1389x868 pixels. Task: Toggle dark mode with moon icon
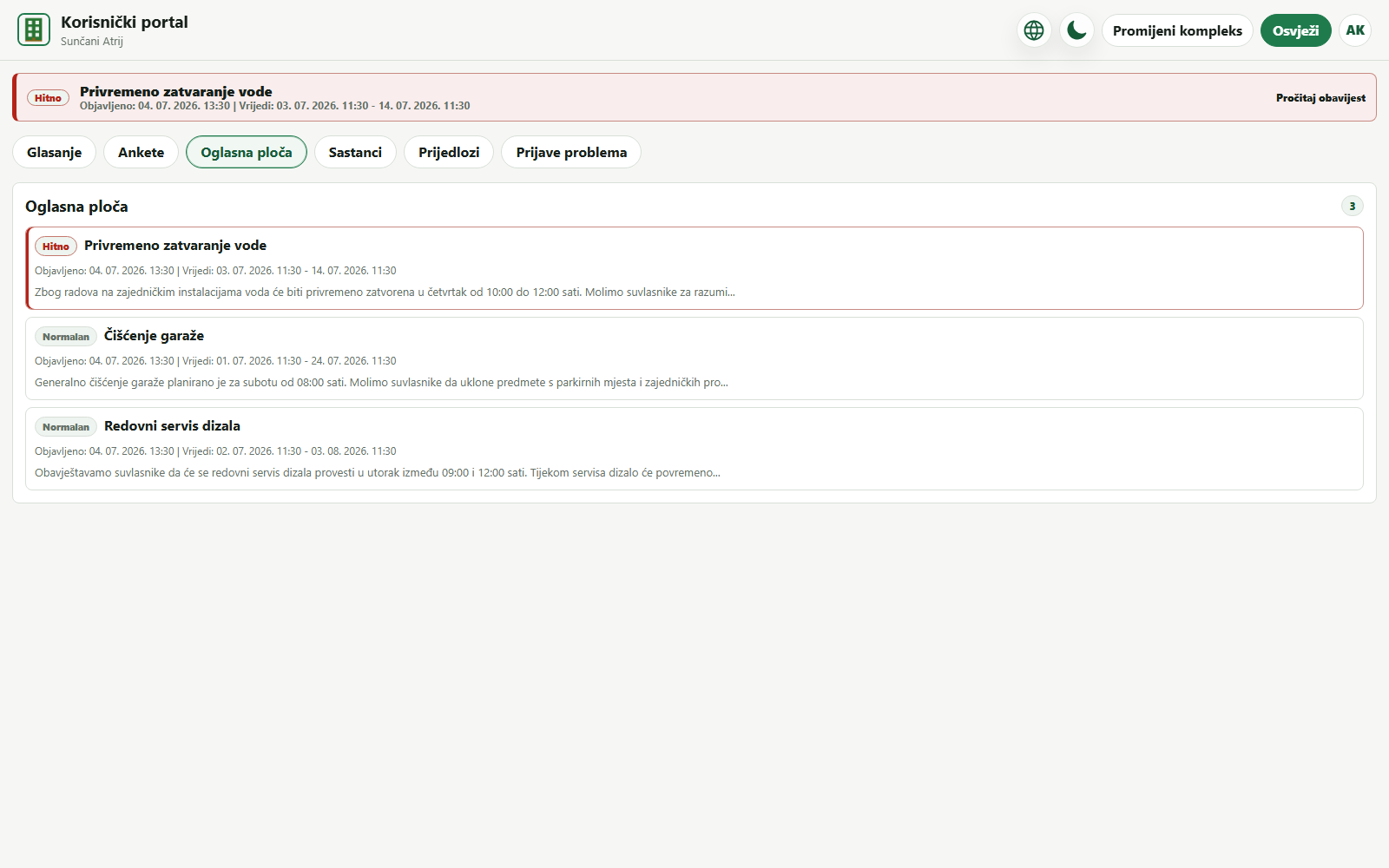point(1076,30)
